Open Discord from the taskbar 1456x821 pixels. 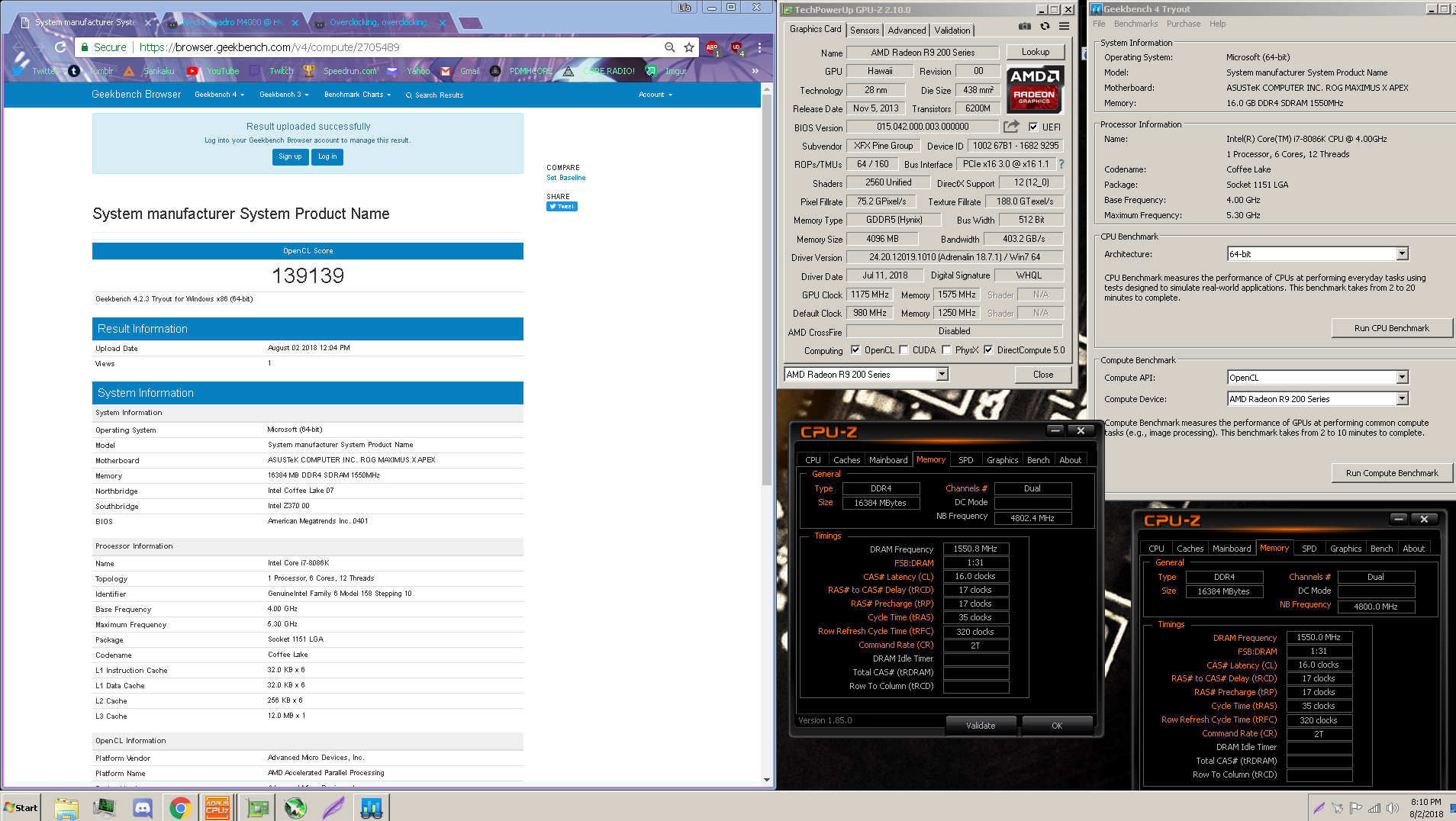click(x=142, y=807)
